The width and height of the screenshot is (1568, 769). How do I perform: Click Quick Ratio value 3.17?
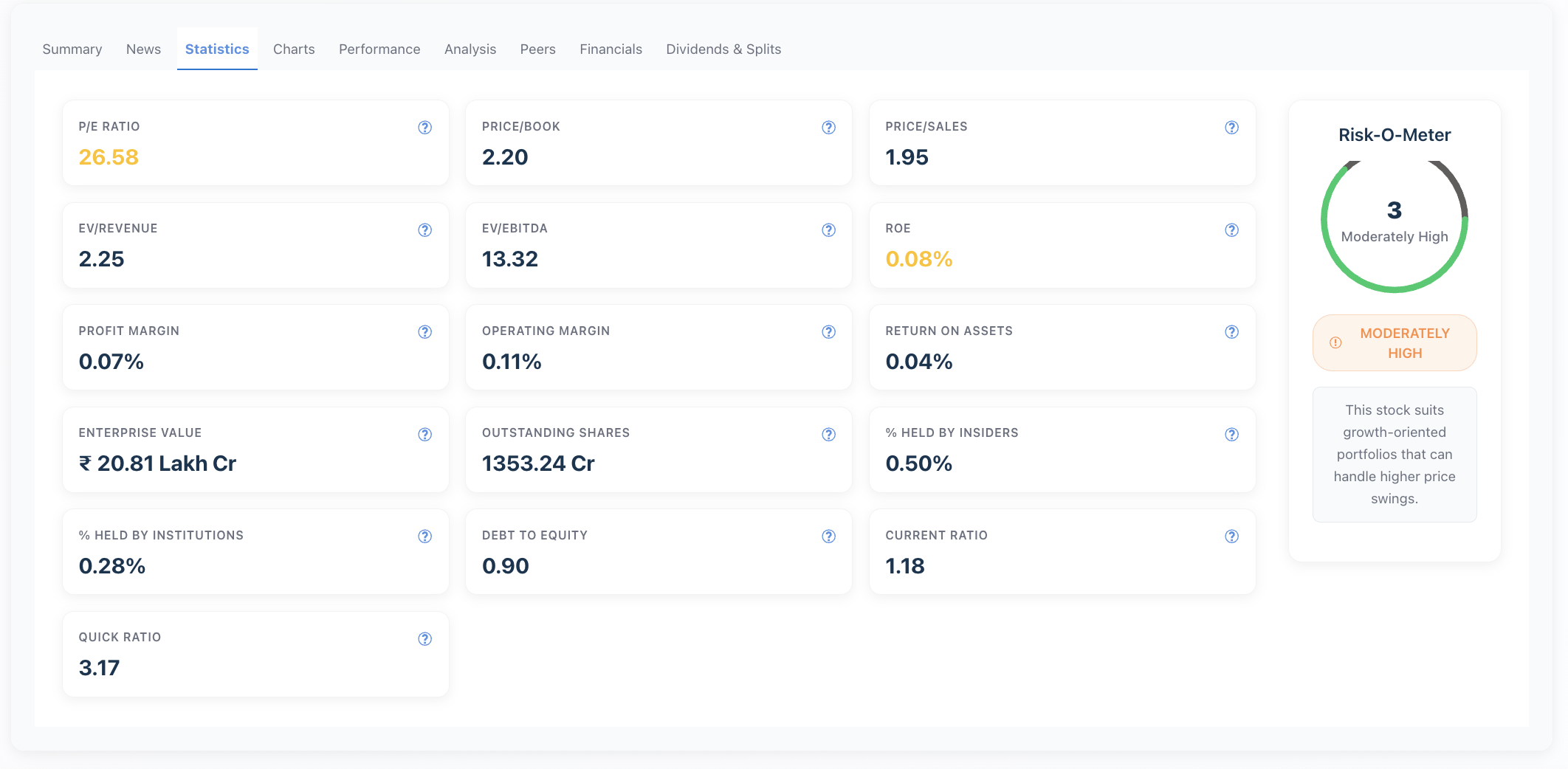pyautogui.click(x=99, y=668)
